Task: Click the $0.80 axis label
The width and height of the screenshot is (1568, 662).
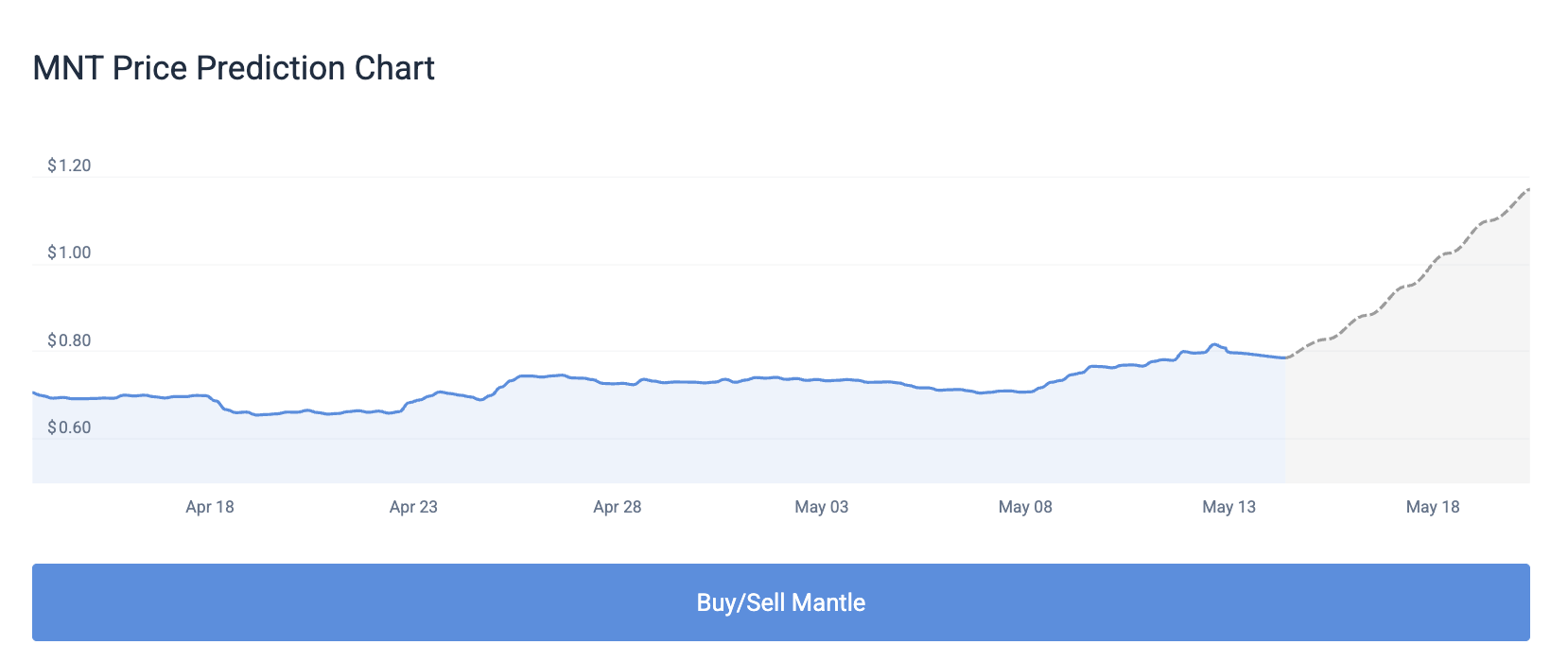Action: pos(70,340)
